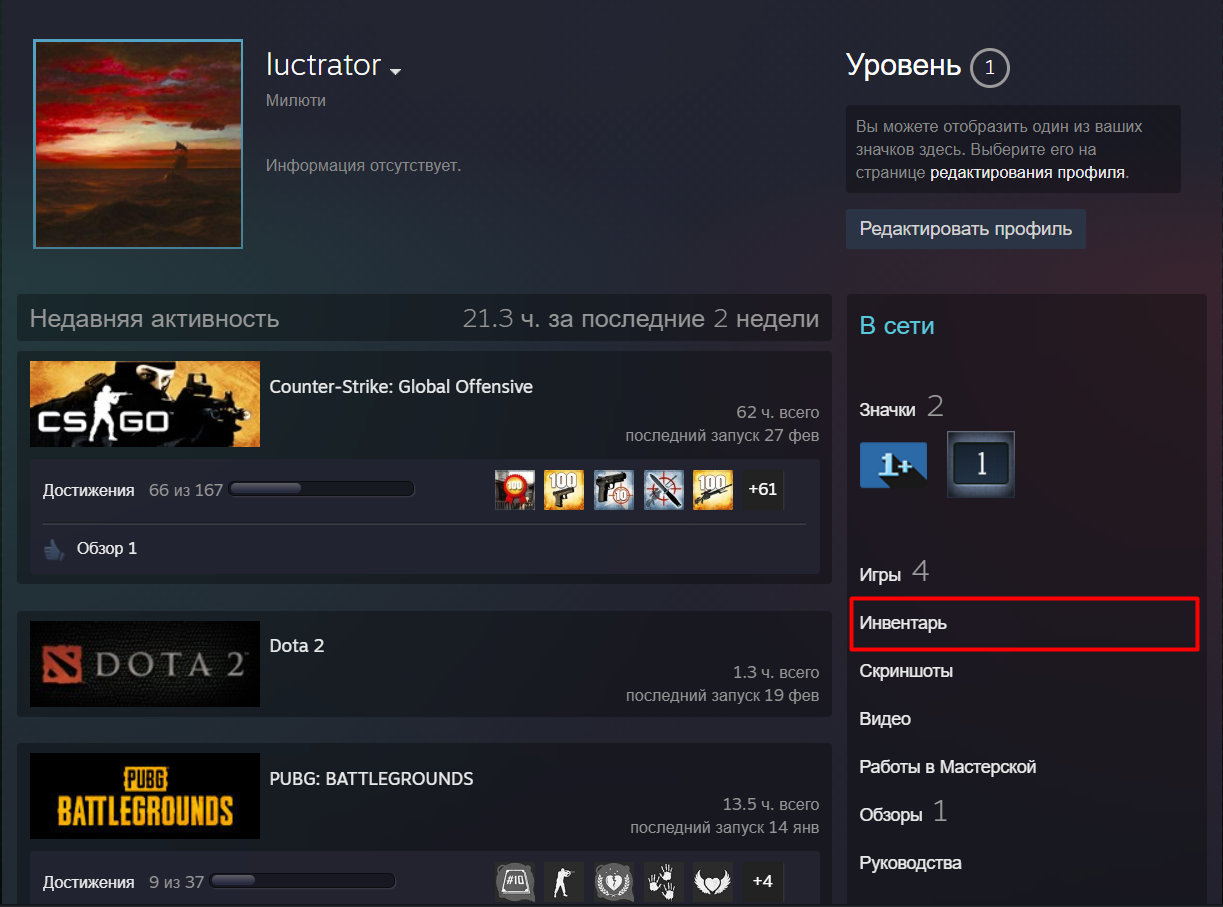Click the последний запуск 19 фев text

[x=722, y=696]
